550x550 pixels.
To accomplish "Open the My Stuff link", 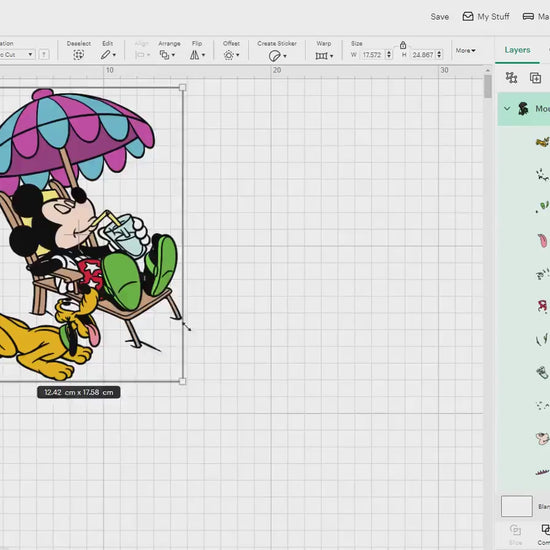I will pyautogui.click(x=493, y=16).
